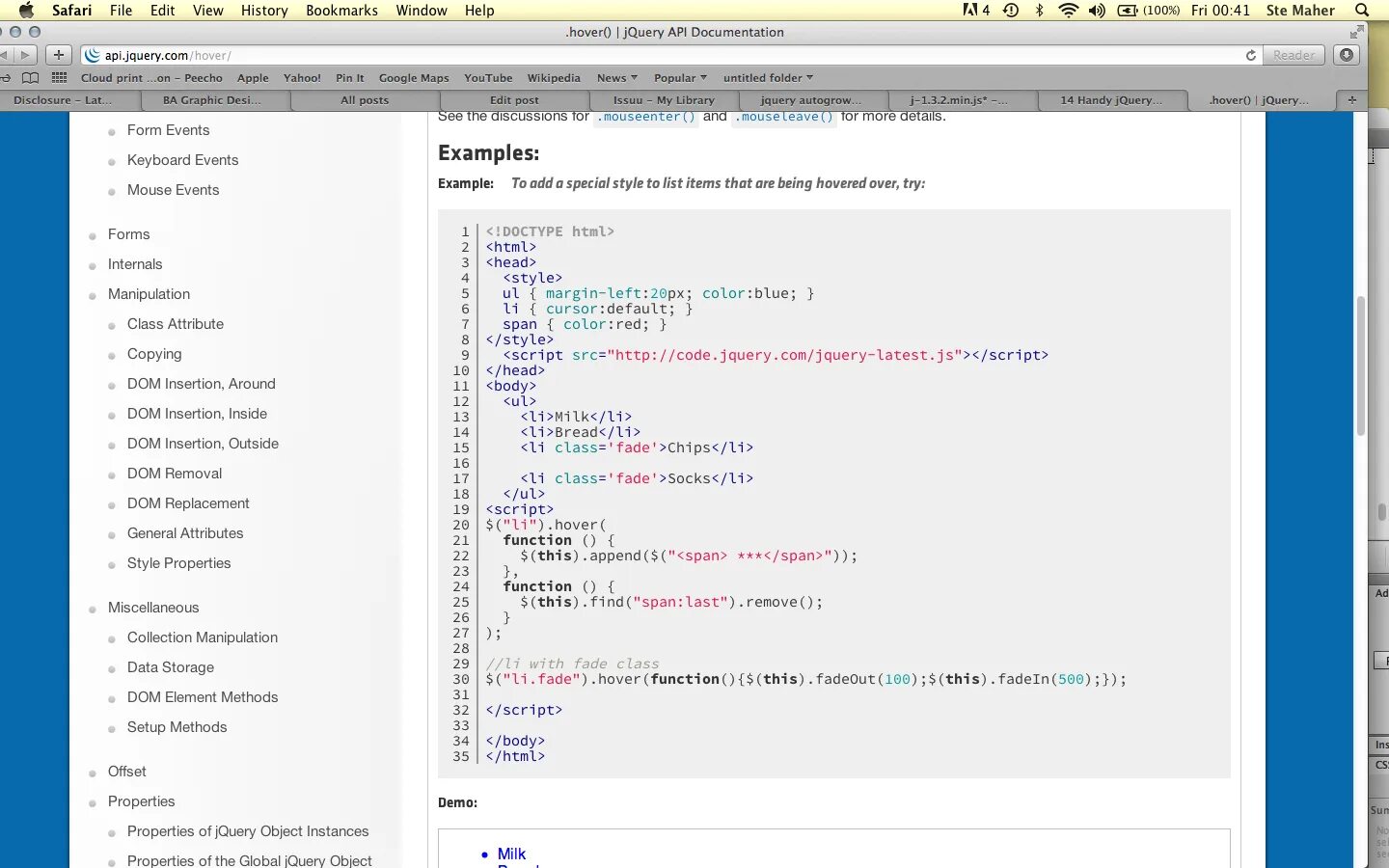The image size is (1389, 868).
Task: Open Collection Manipulation sidebar link
Action: click(x=203, y=637)
